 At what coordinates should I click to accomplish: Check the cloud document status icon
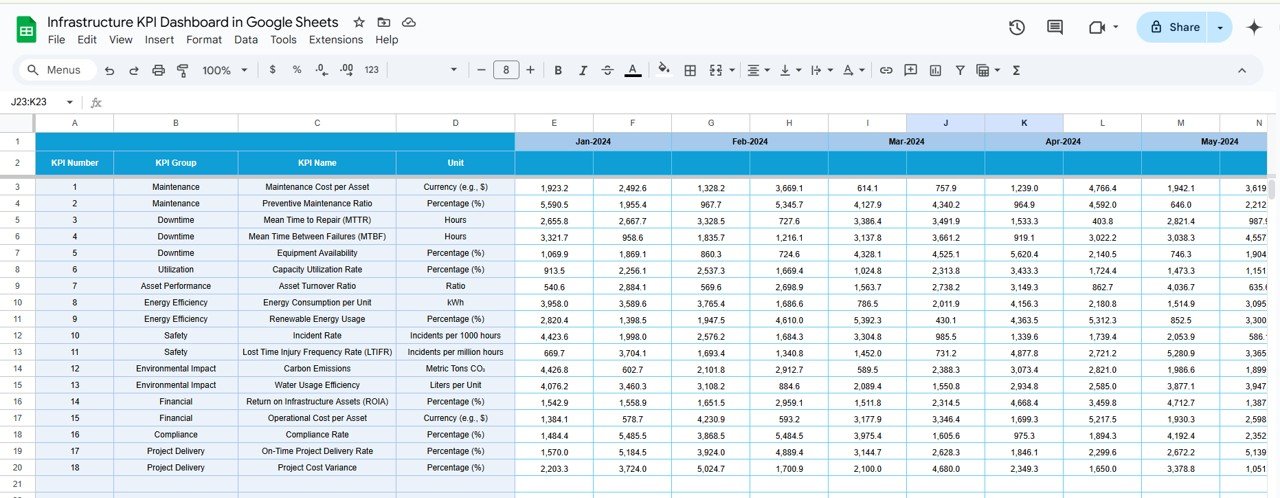409,22
